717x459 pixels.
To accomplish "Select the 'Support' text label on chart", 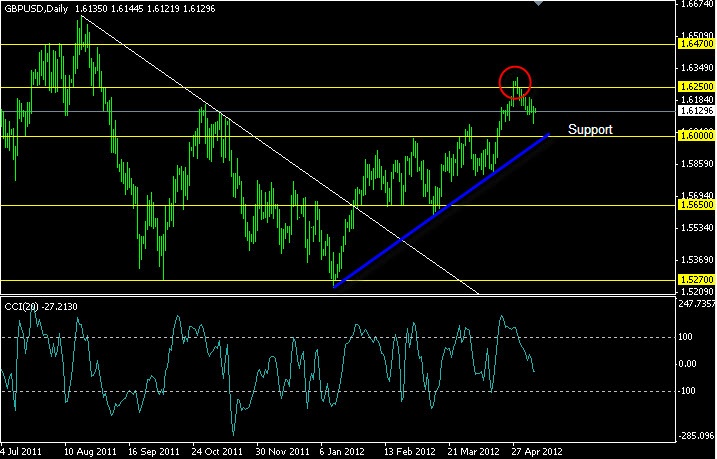I will (590, 129).
